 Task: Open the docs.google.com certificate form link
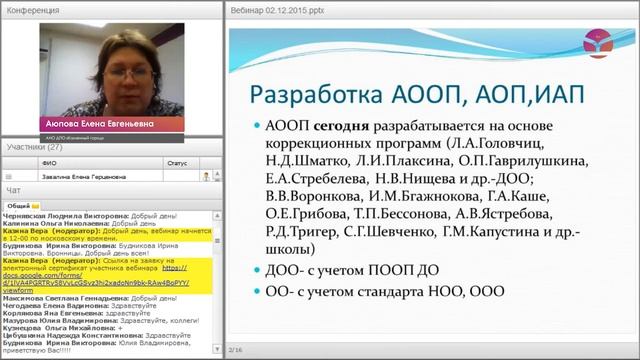pos(96,279)
